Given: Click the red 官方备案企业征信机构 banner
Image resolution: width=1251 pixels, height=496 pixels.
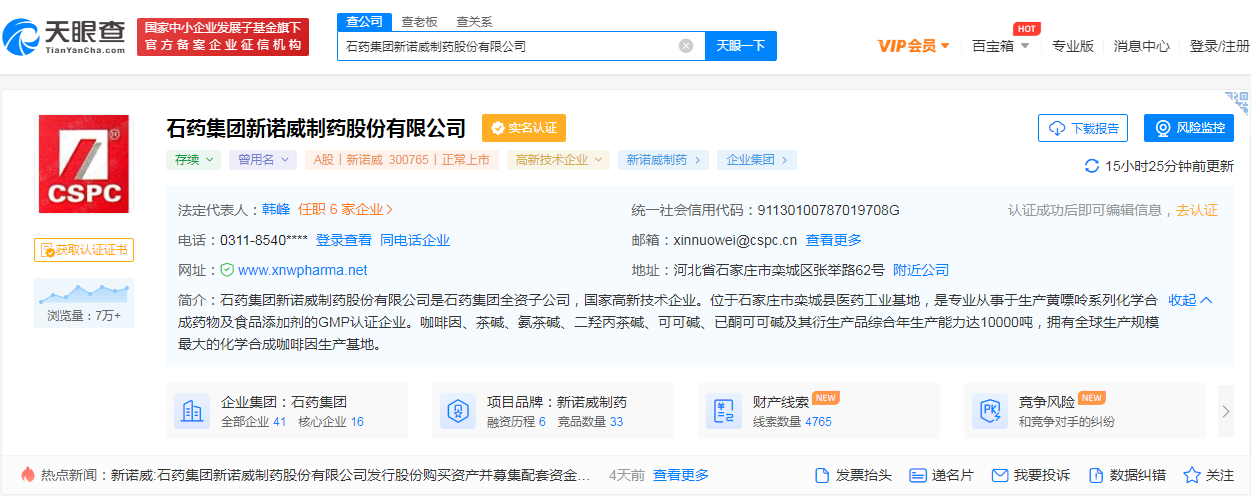Looking at the screenshot, I should tap(223, 37).
